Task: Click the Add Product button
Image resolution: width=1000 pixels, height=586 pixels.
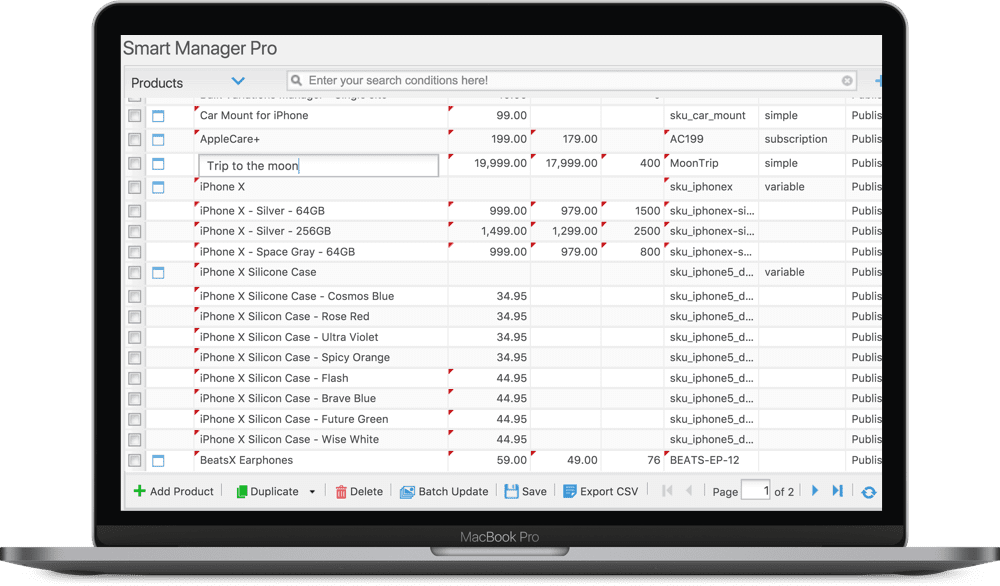Action: coord(173,491)
